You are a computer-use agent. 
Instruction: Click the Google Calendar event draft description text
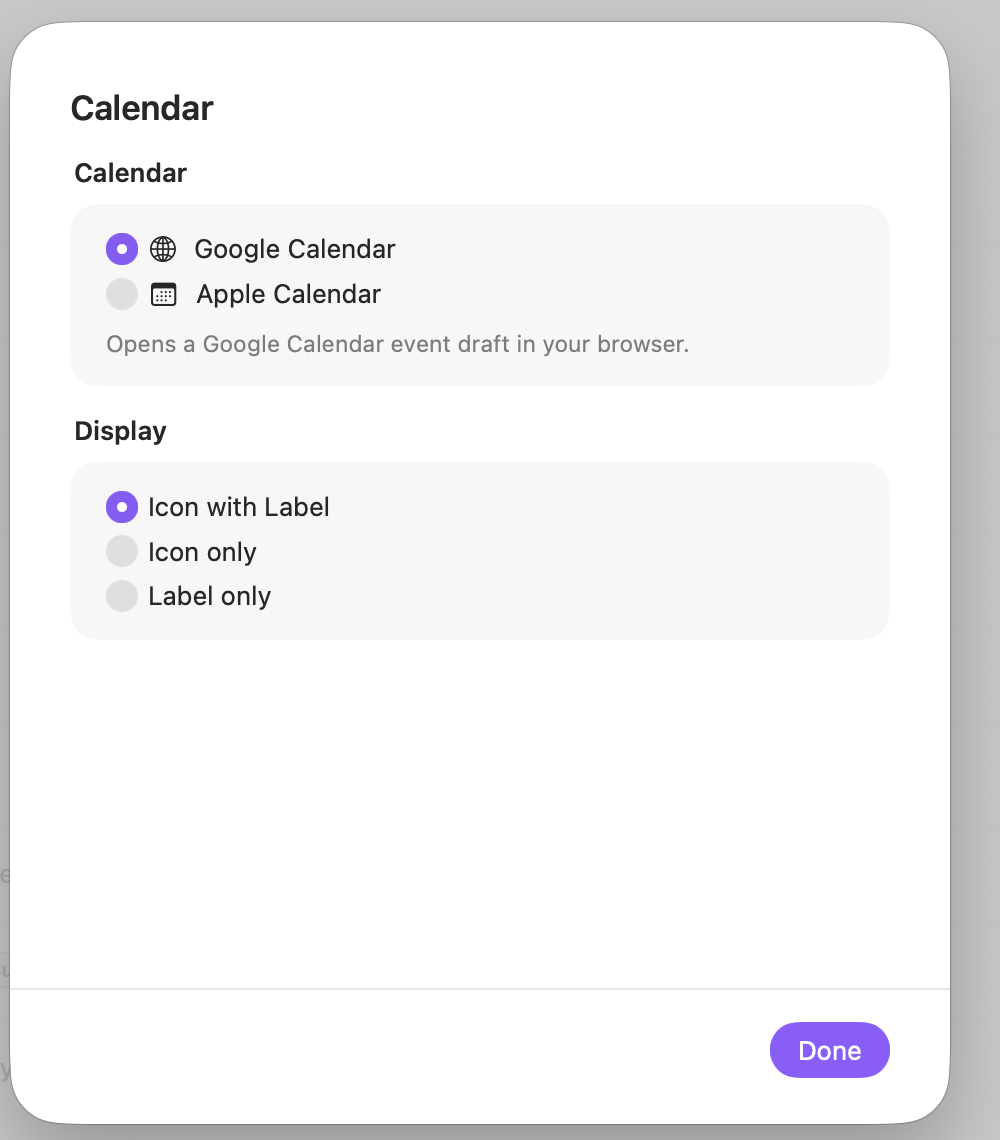pyautogui.click(x=398, y=344)
